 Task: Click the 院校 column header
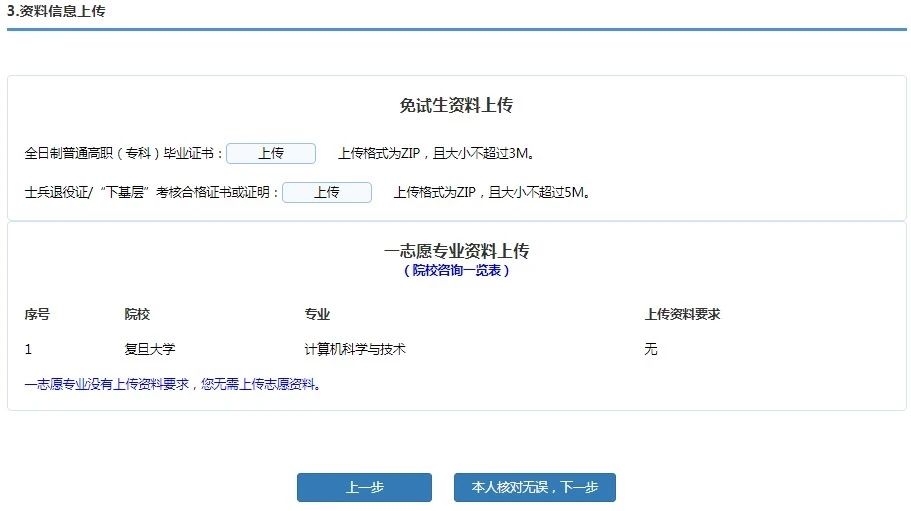[137, 314]
